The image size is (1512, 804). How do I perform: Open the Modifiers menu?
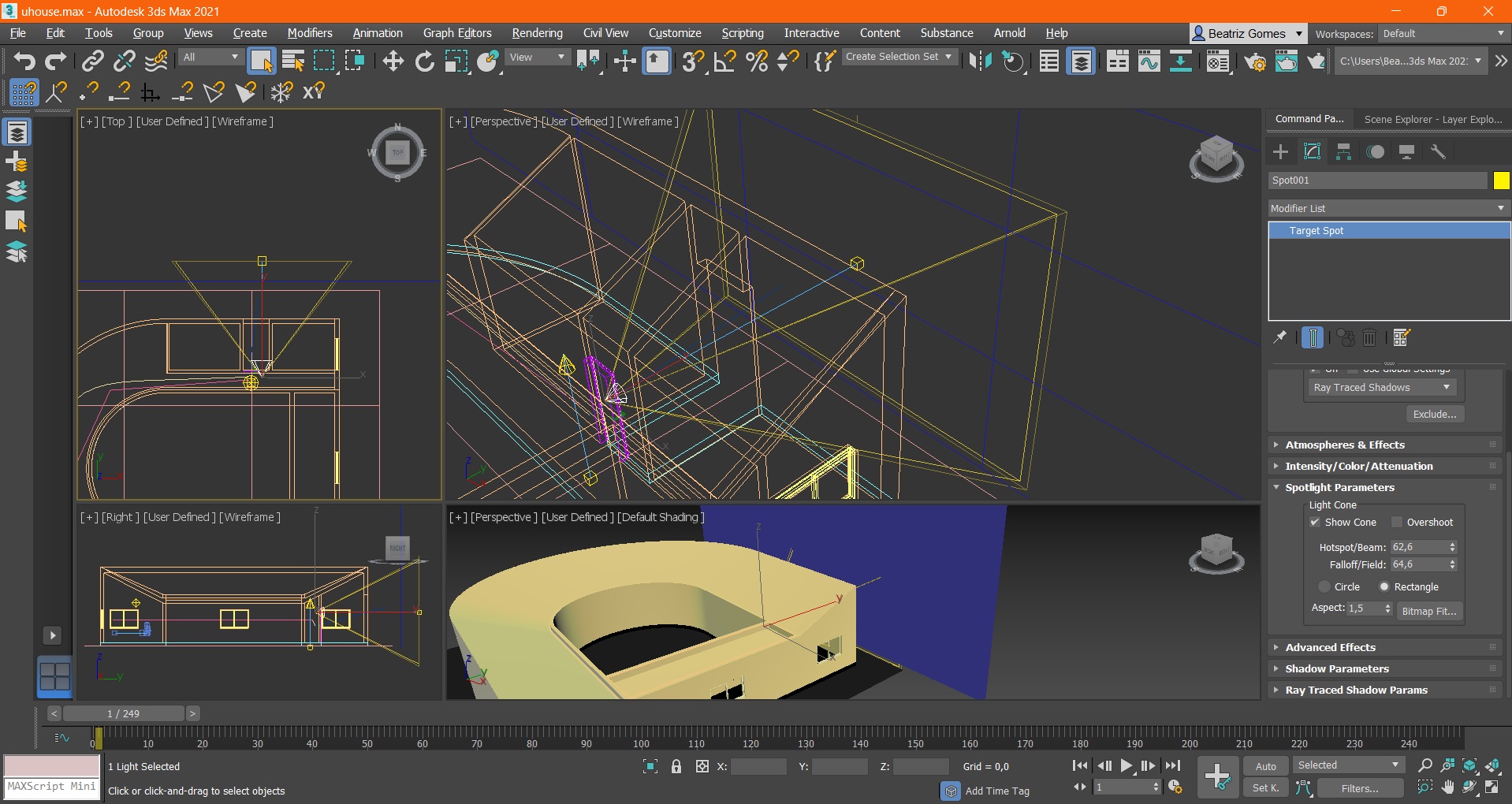[x=309, y=33]
